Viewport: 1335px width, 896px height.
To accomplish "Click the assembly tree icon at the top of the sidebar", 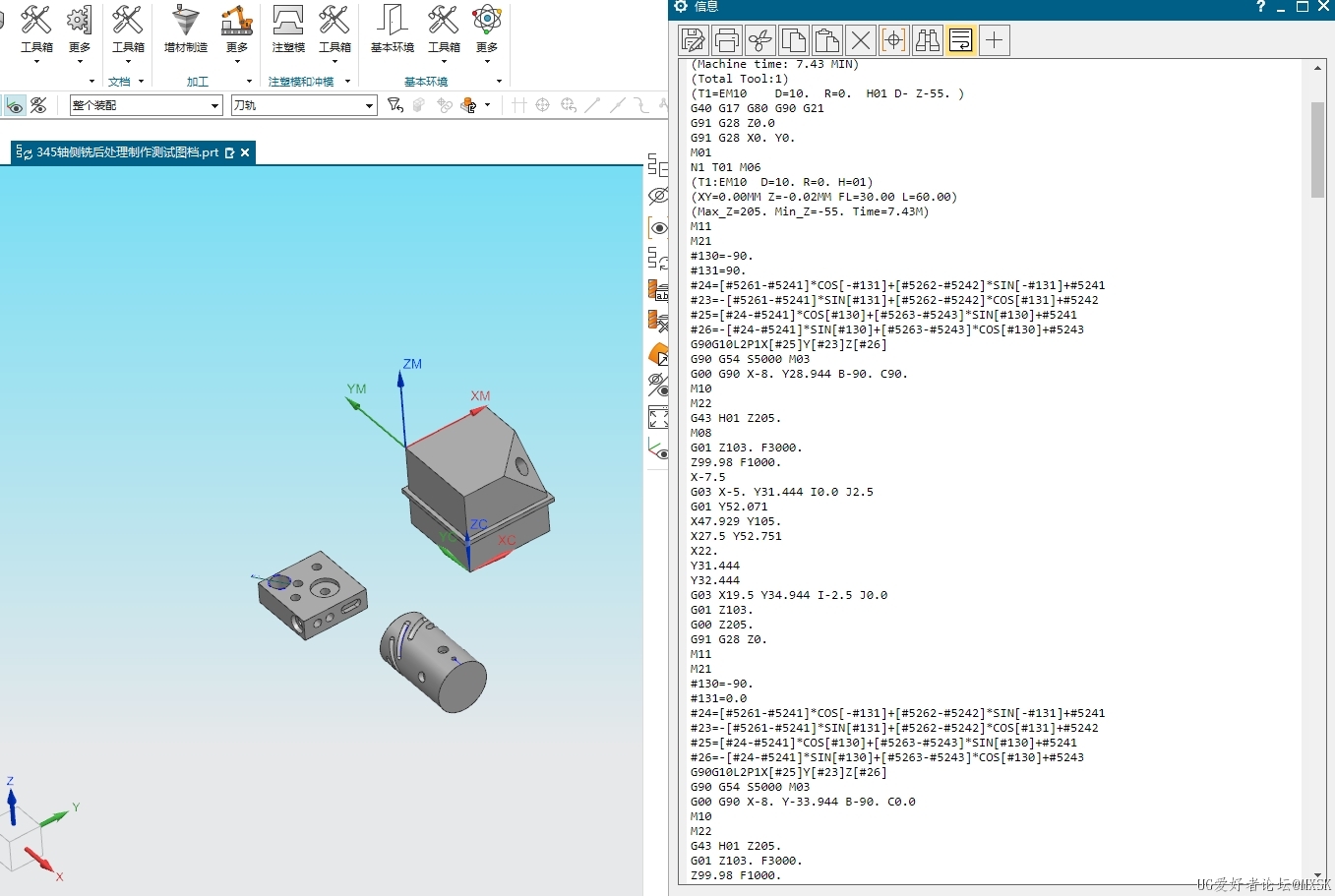I will [658, 164].
